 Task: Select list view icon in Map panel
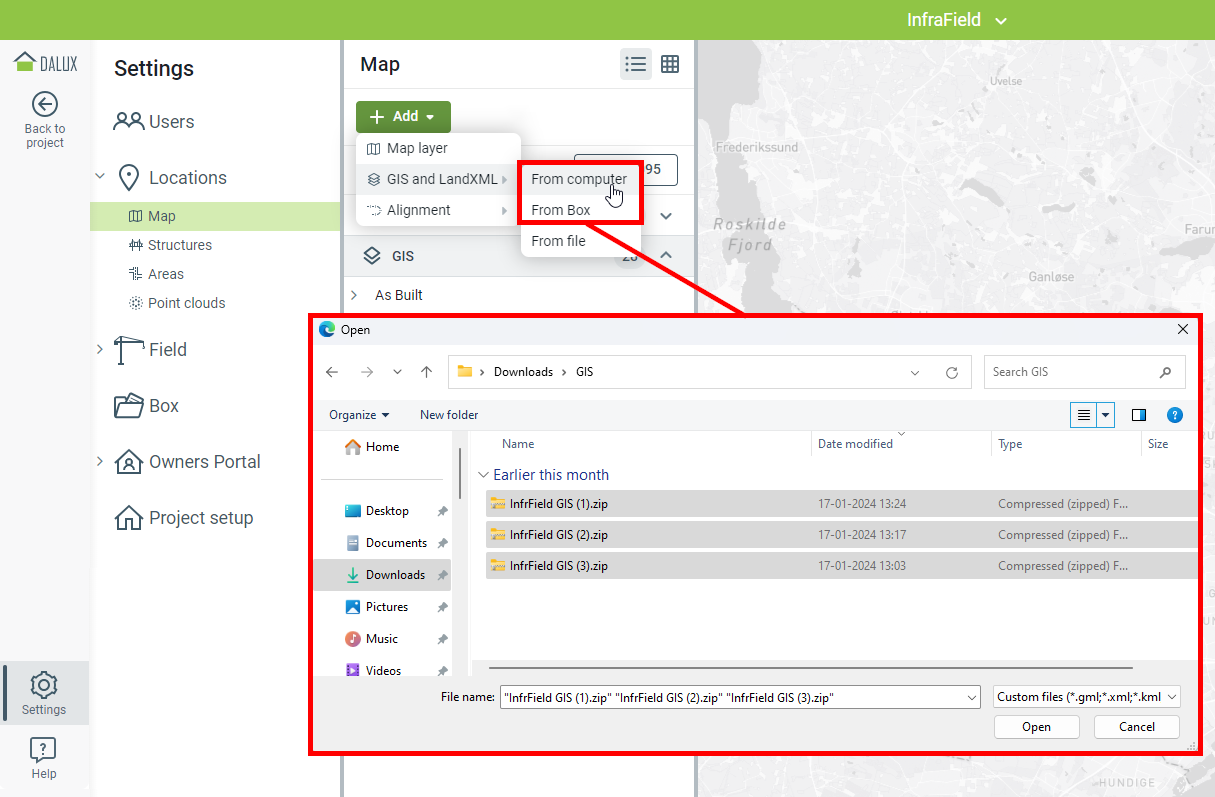[x=635, y=64]
